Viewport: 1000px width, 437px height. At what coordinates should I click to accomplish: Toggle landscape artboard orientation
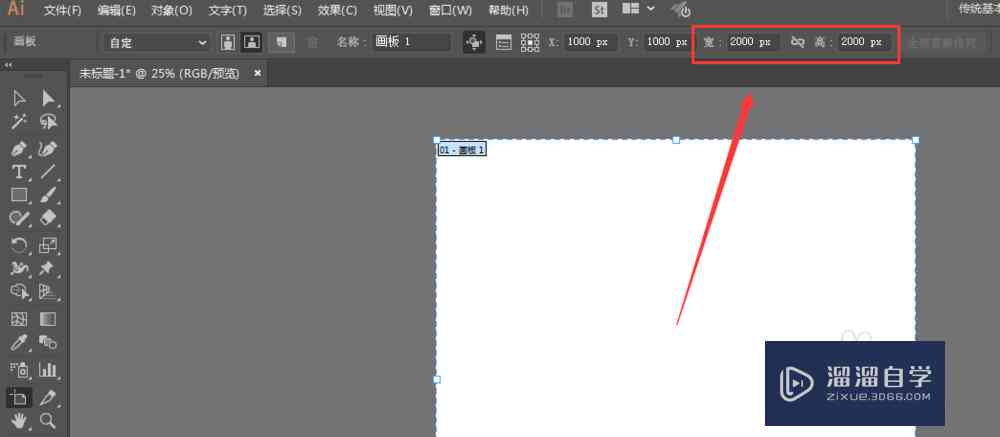(253, 42)
